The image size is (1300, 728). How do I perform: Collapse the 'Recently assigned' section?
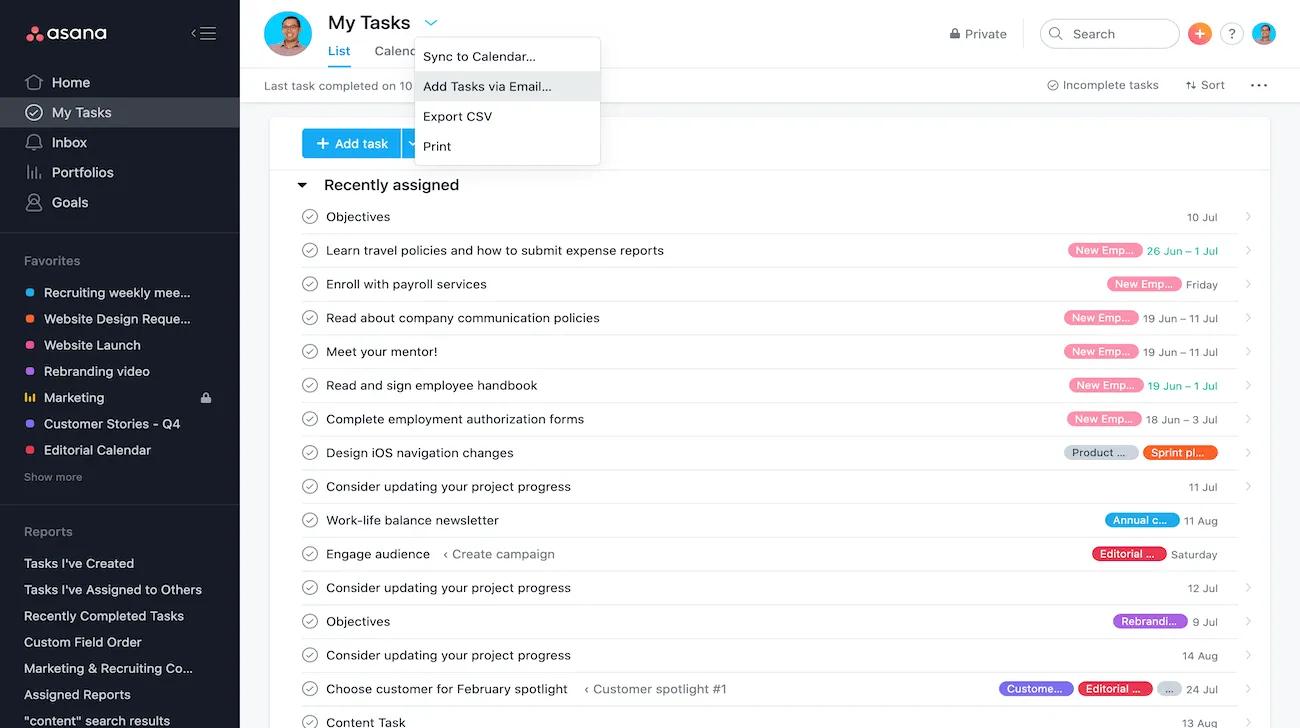click(302, 185)
